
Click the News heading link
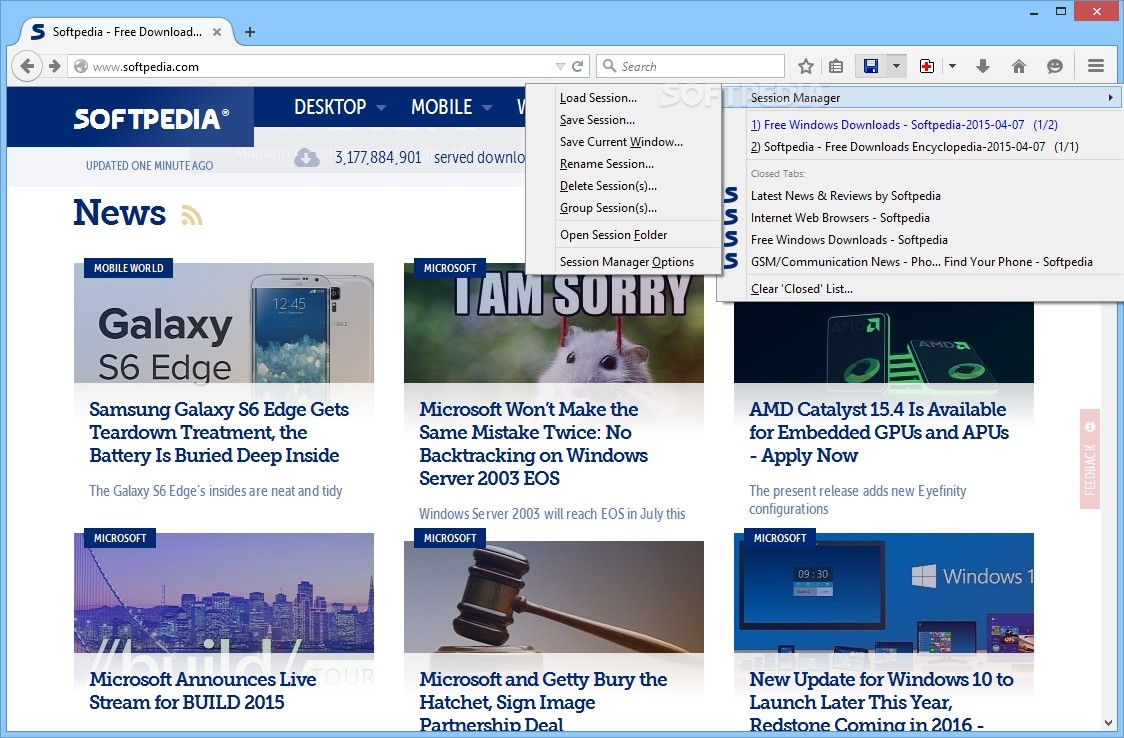tap(120, 212)
